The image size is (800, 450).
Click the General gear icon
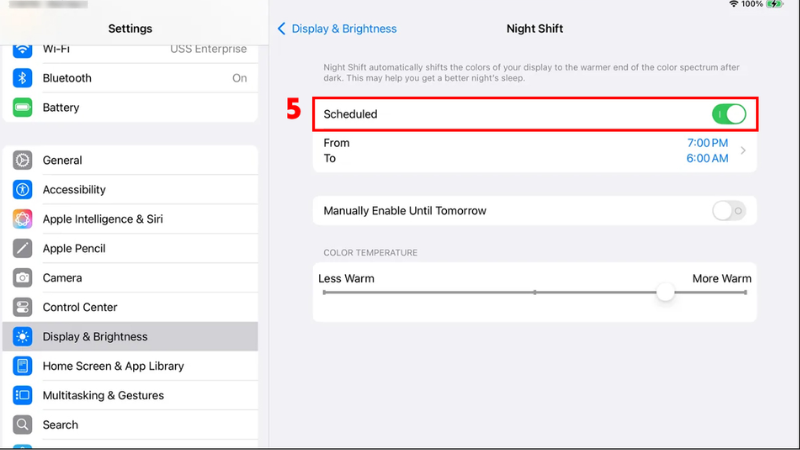[22, 160]
